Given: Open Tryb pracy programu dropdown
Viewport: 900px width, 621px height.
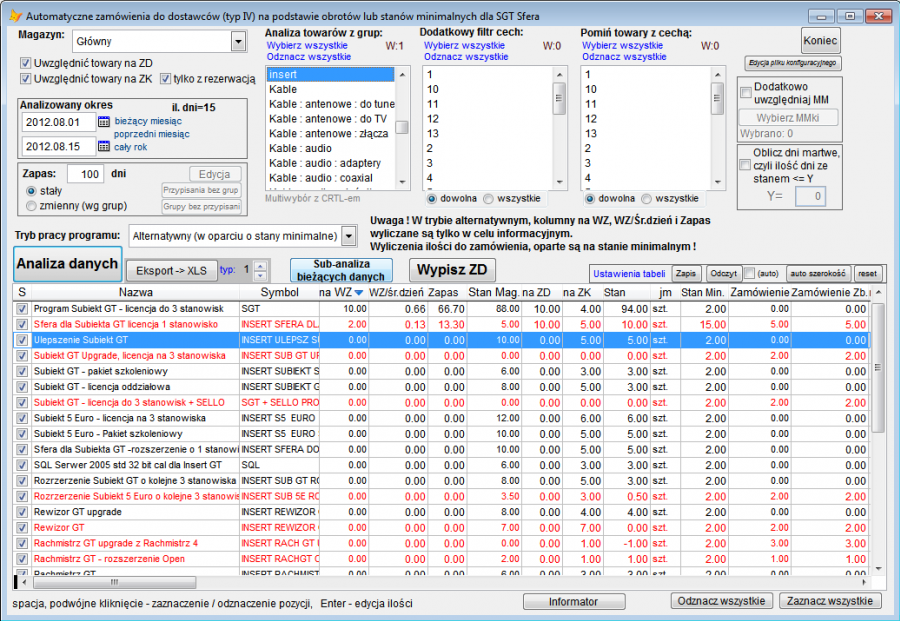Looking at the screenshot, I should pos(348,236).
